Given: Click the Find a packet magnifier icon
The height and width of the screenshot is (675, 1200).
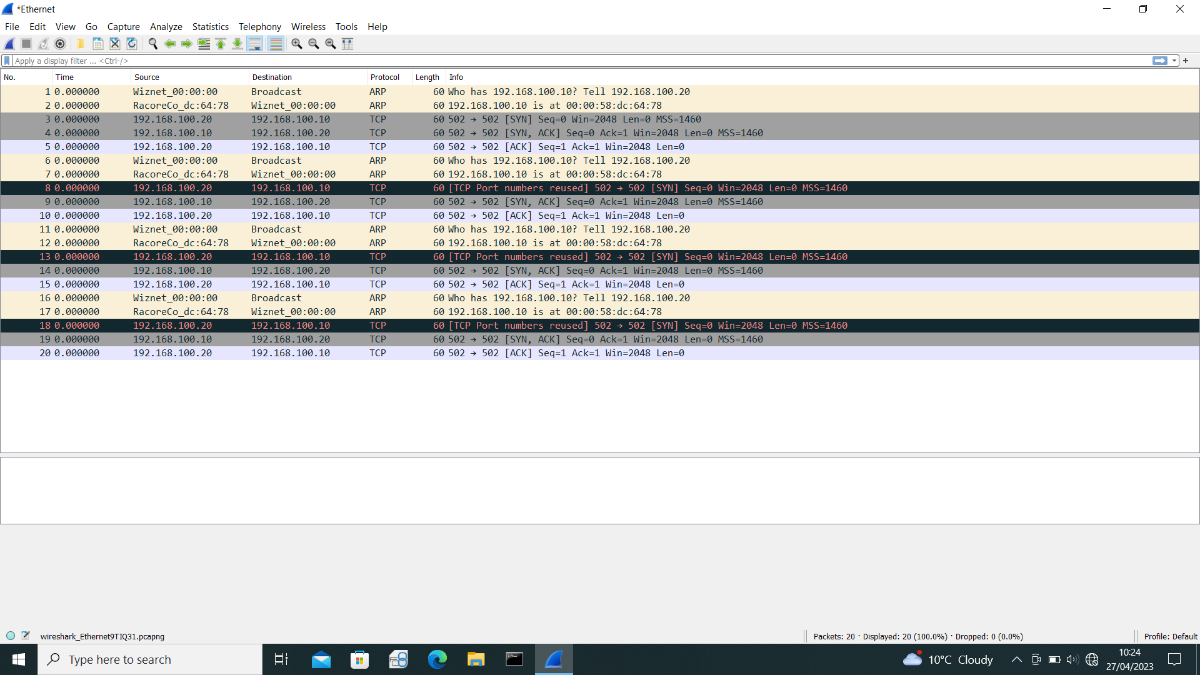Looking at the screenshot, I should (153, 44).
